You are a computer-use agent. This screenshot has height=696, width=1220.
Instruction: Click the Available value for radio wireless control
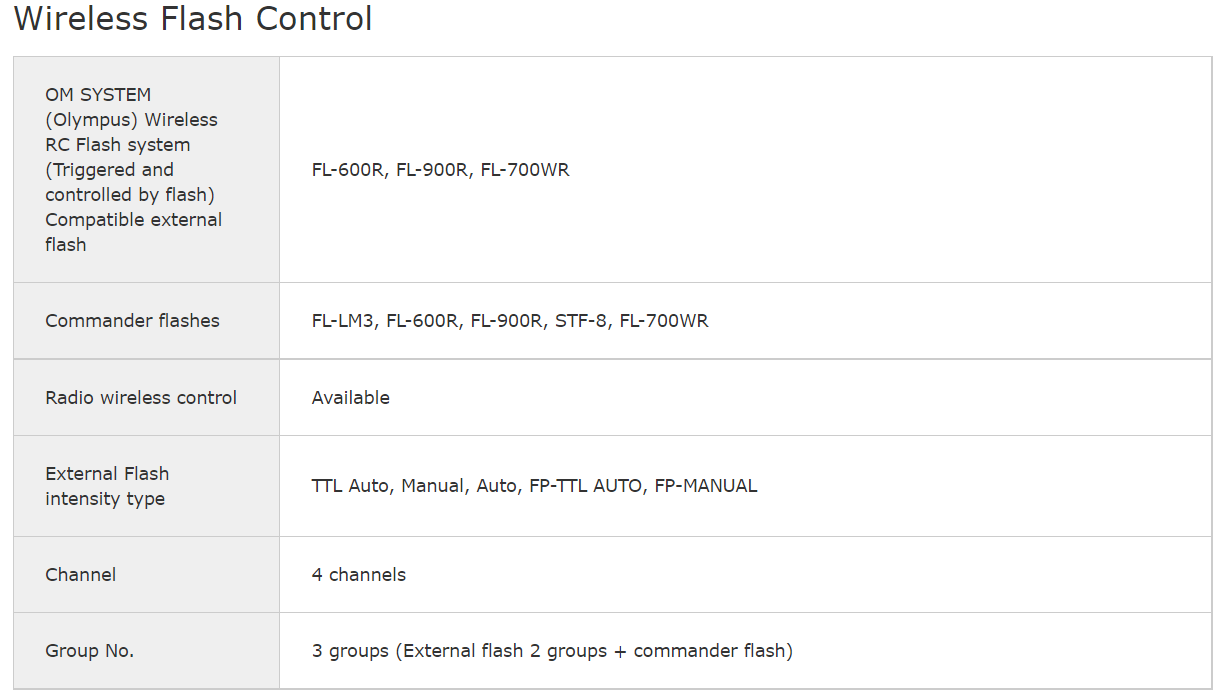(x=350, y=398)
